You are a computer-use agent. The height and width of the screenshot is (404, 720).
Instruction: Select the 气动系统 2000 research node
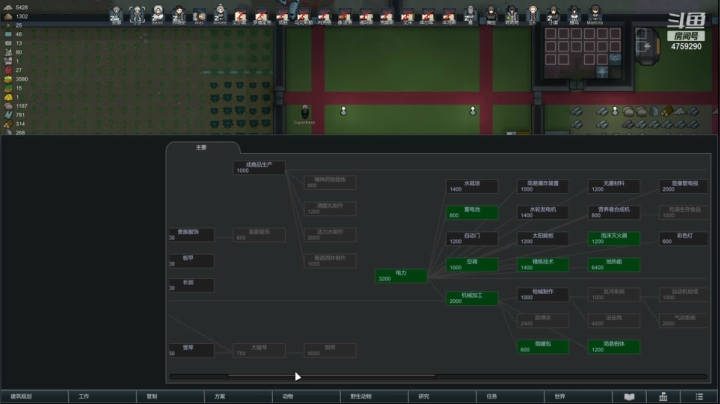tap(683, 320)
